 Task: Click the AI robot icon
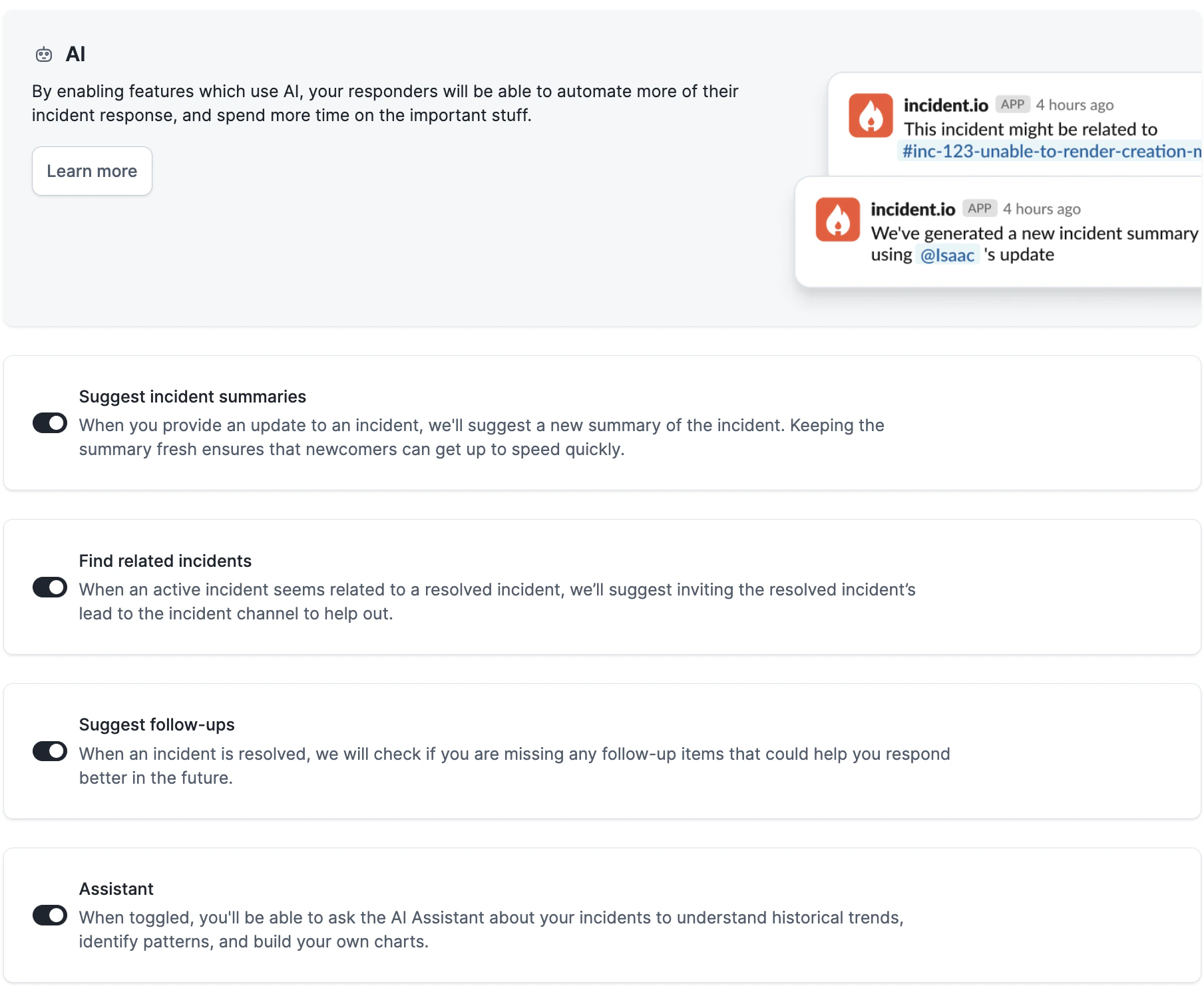(44, 55)
